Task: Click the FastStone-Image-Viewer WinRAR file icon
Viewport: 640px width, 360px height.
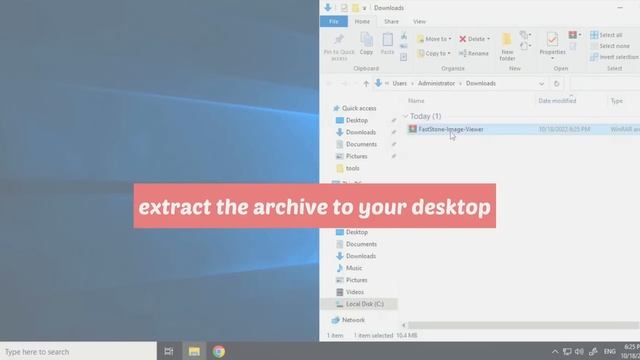Action: tap(412, 129)
